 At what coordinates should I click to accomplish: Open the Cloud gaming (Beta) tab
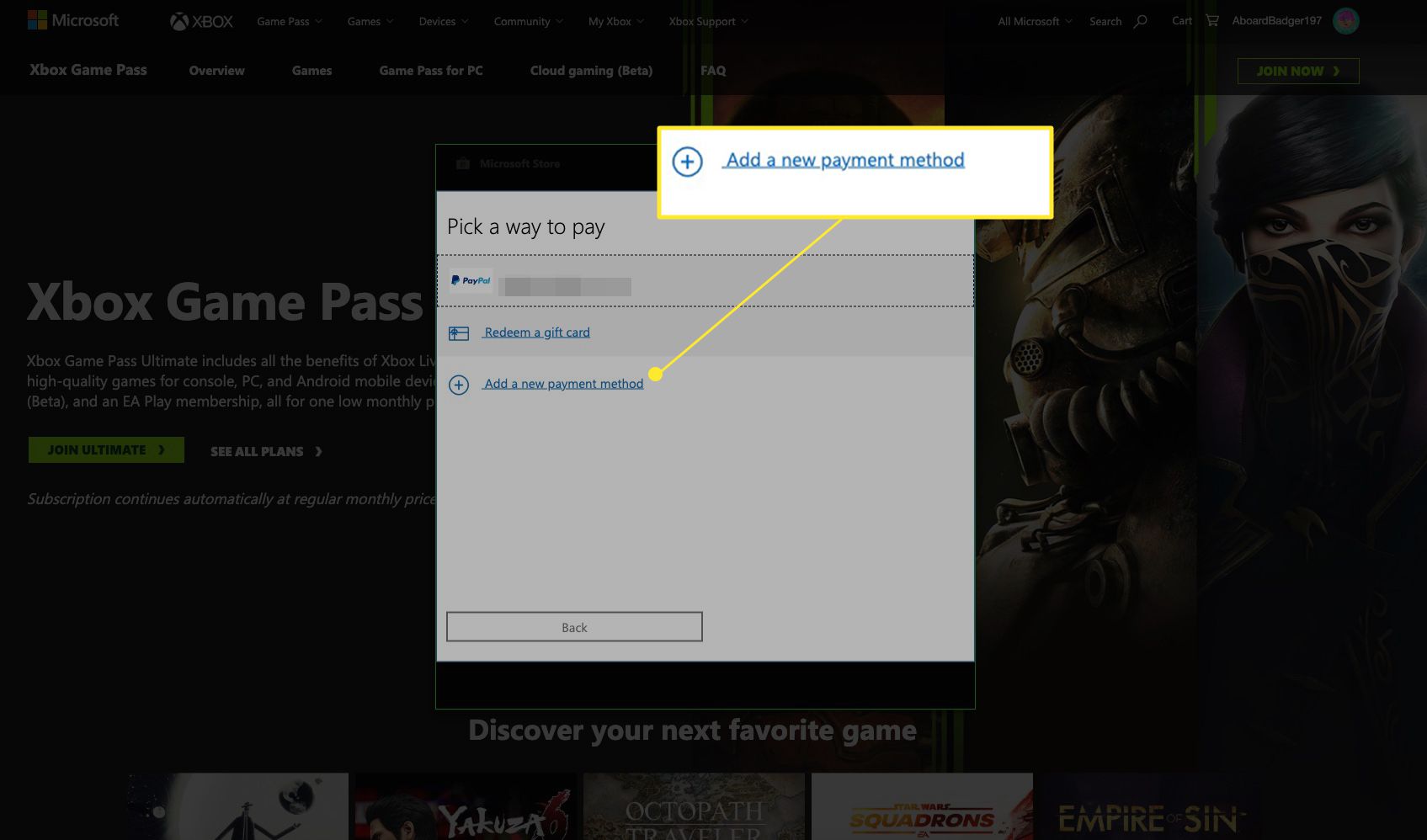[x=591, y=71]
